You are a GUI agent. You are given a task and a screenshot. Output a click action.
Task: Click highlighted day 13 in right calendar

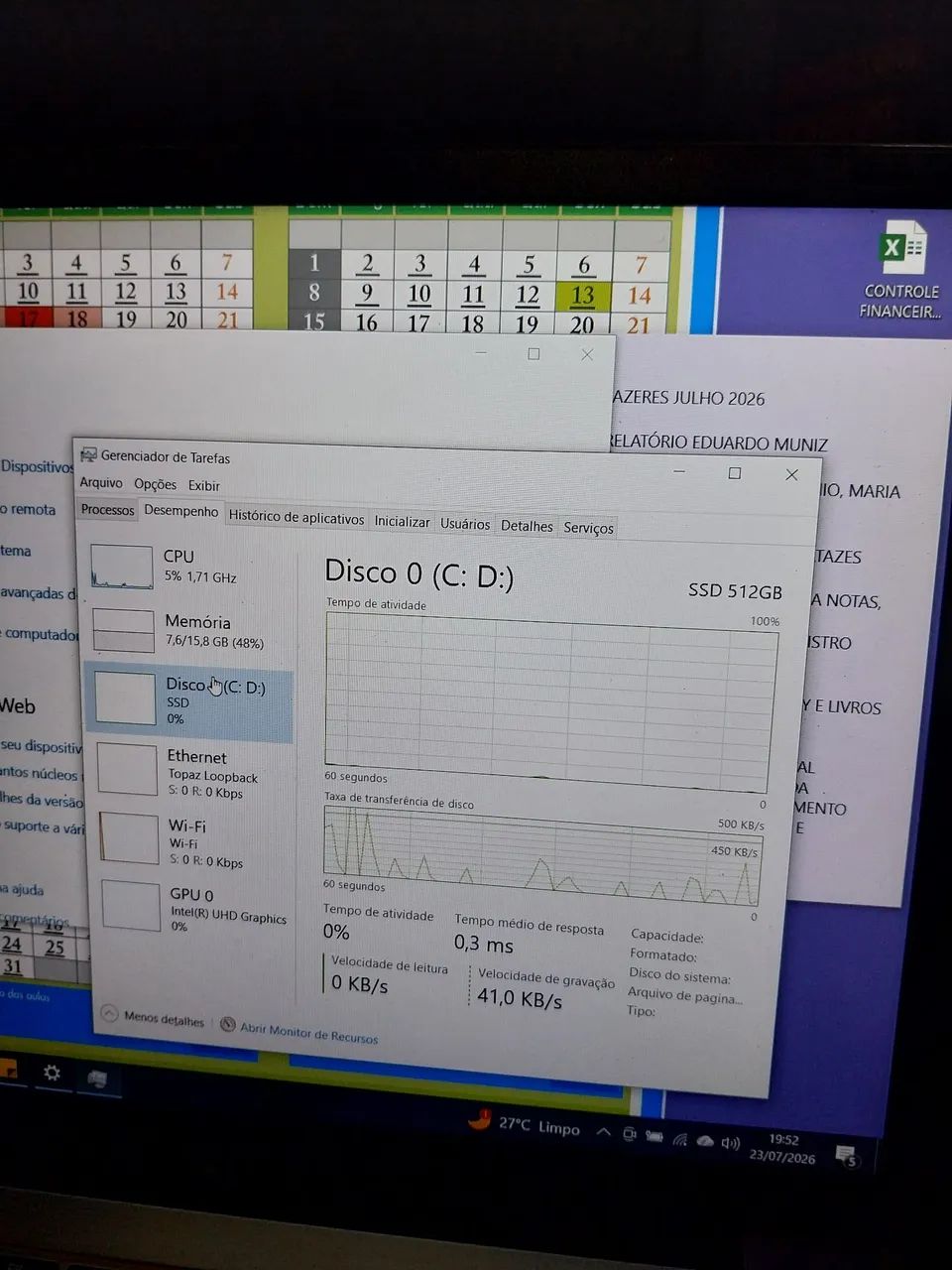coord(583,295)
